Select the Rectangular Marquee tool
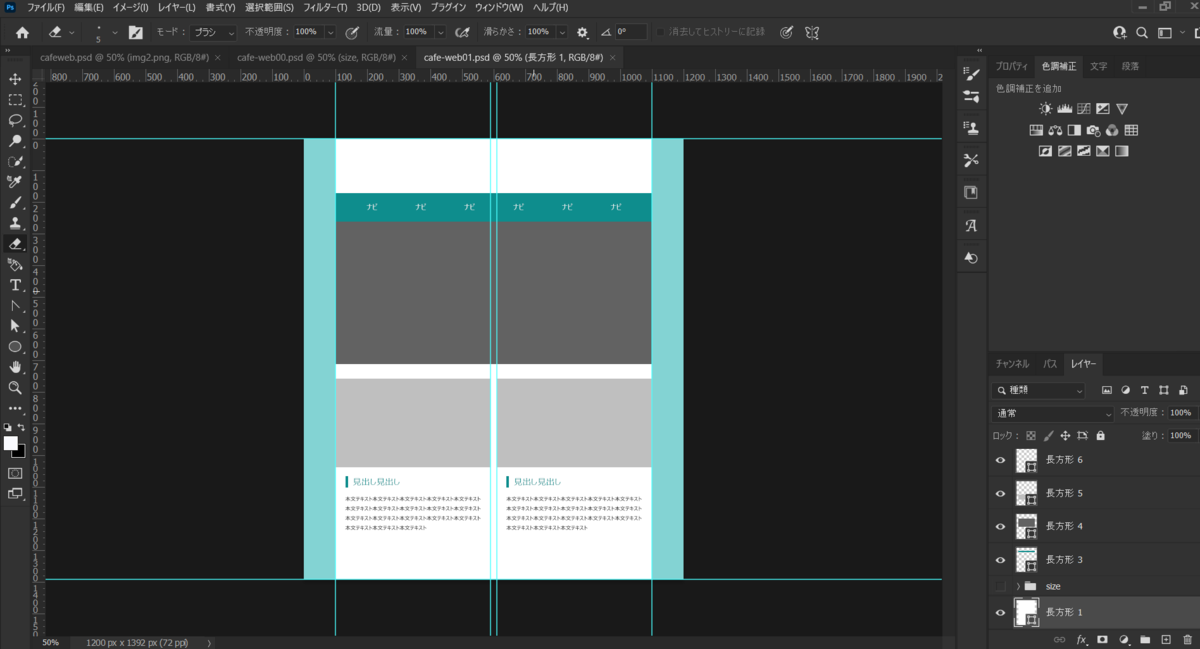This screenshot has height=649, width=1200. 15,100
